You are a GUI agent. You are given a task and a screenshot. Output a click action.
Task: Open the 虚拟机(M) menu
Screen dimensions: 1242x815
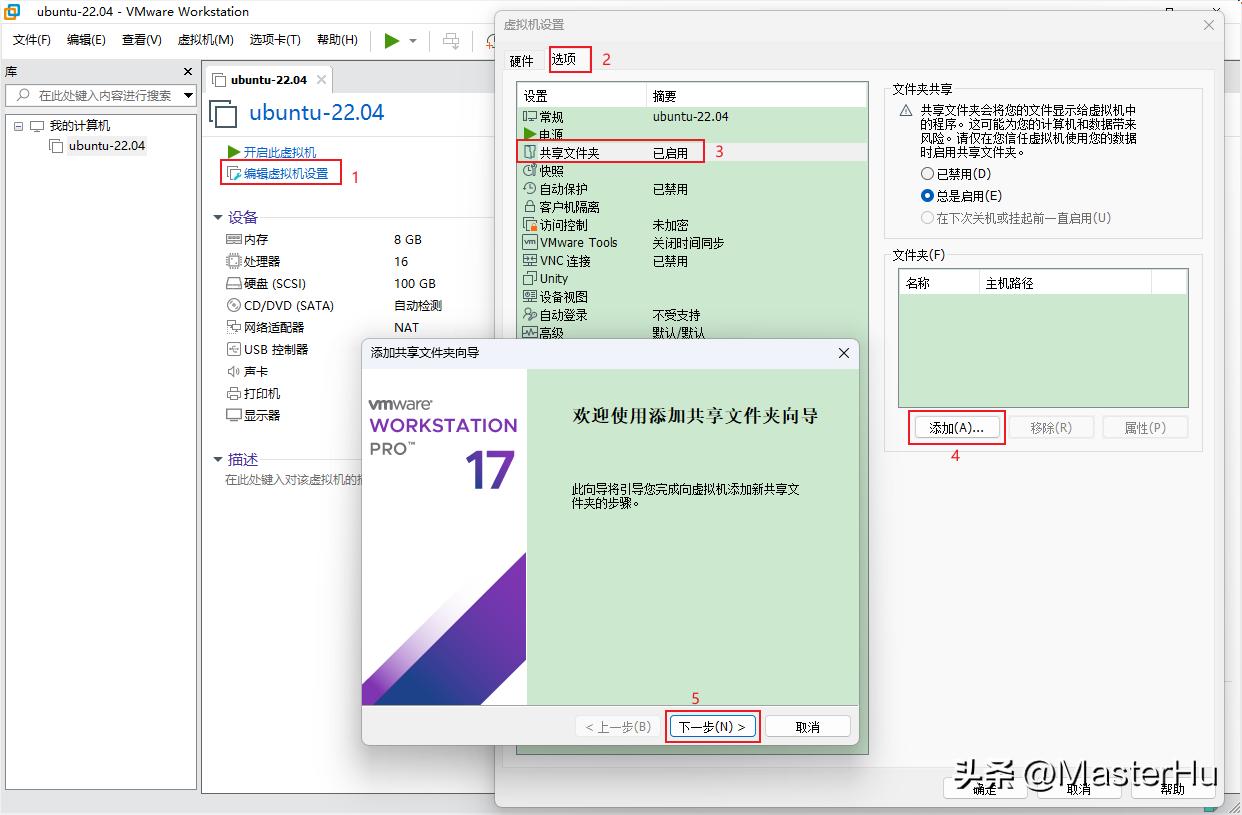[204, 40]
